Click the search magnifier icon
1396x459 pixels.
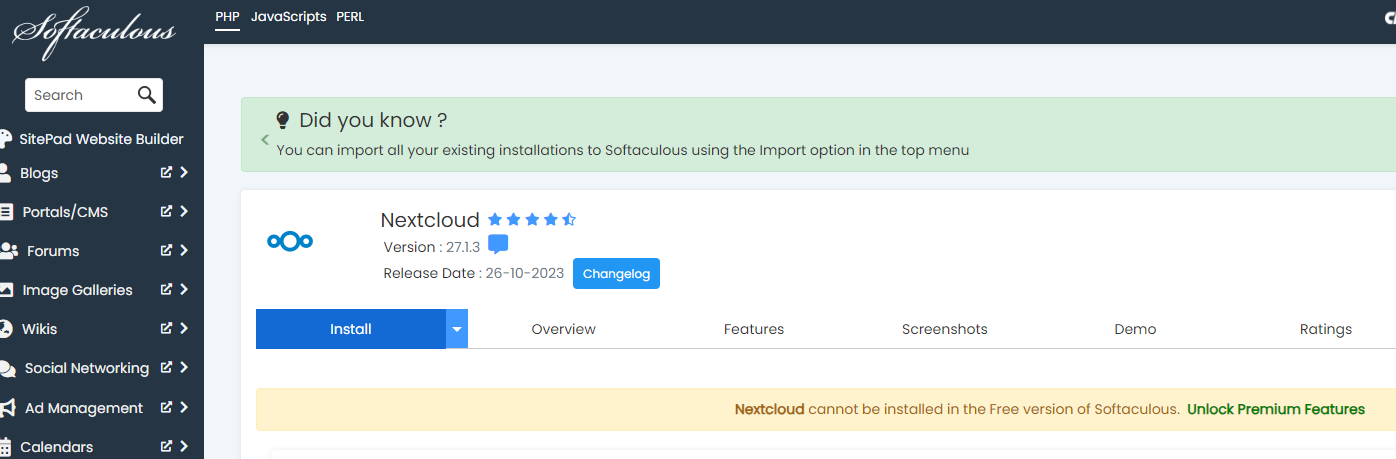[147, 95]
